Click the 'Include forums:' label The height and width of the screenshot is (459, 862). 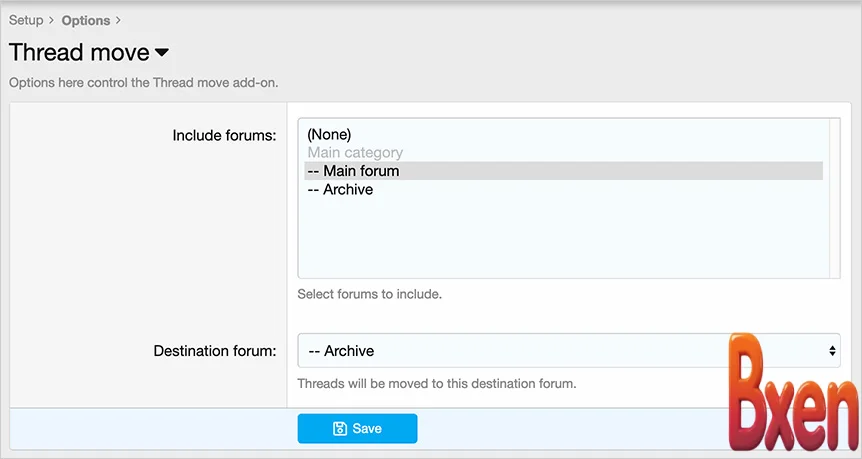pyautogui.click(x=224, y=135)
